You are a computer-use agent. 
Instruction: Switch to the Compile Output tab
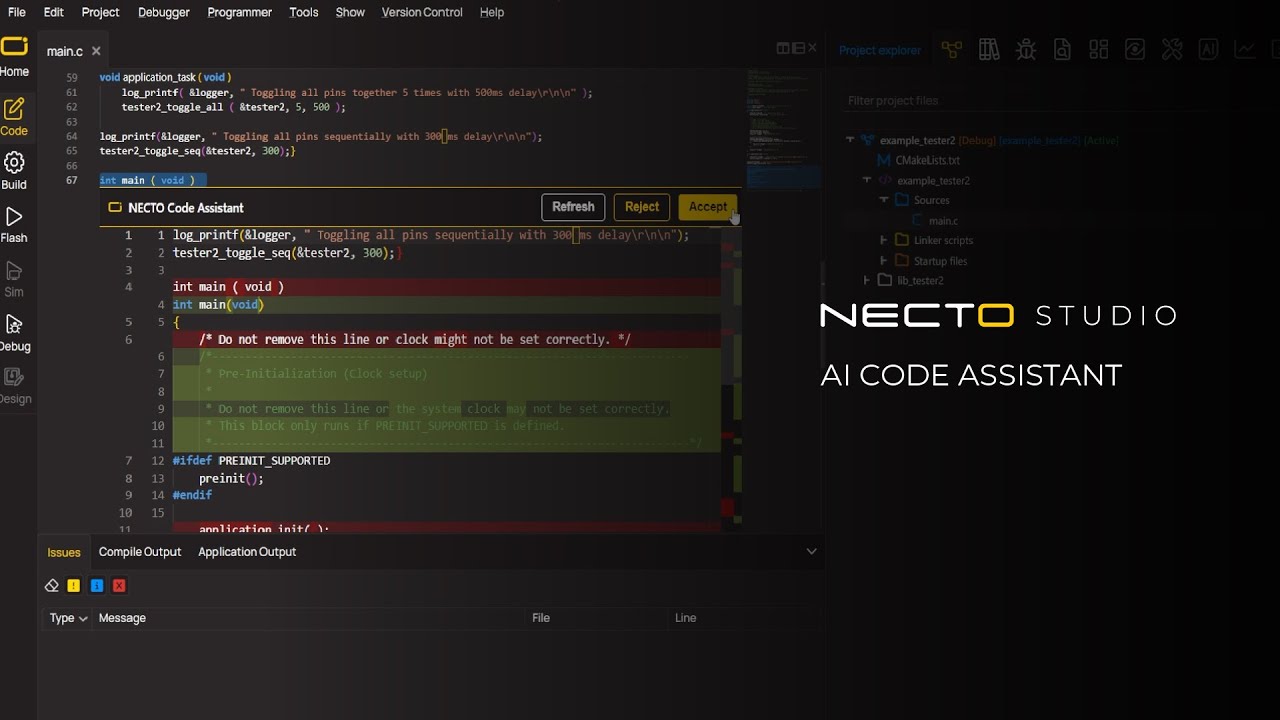pos(140,552)
